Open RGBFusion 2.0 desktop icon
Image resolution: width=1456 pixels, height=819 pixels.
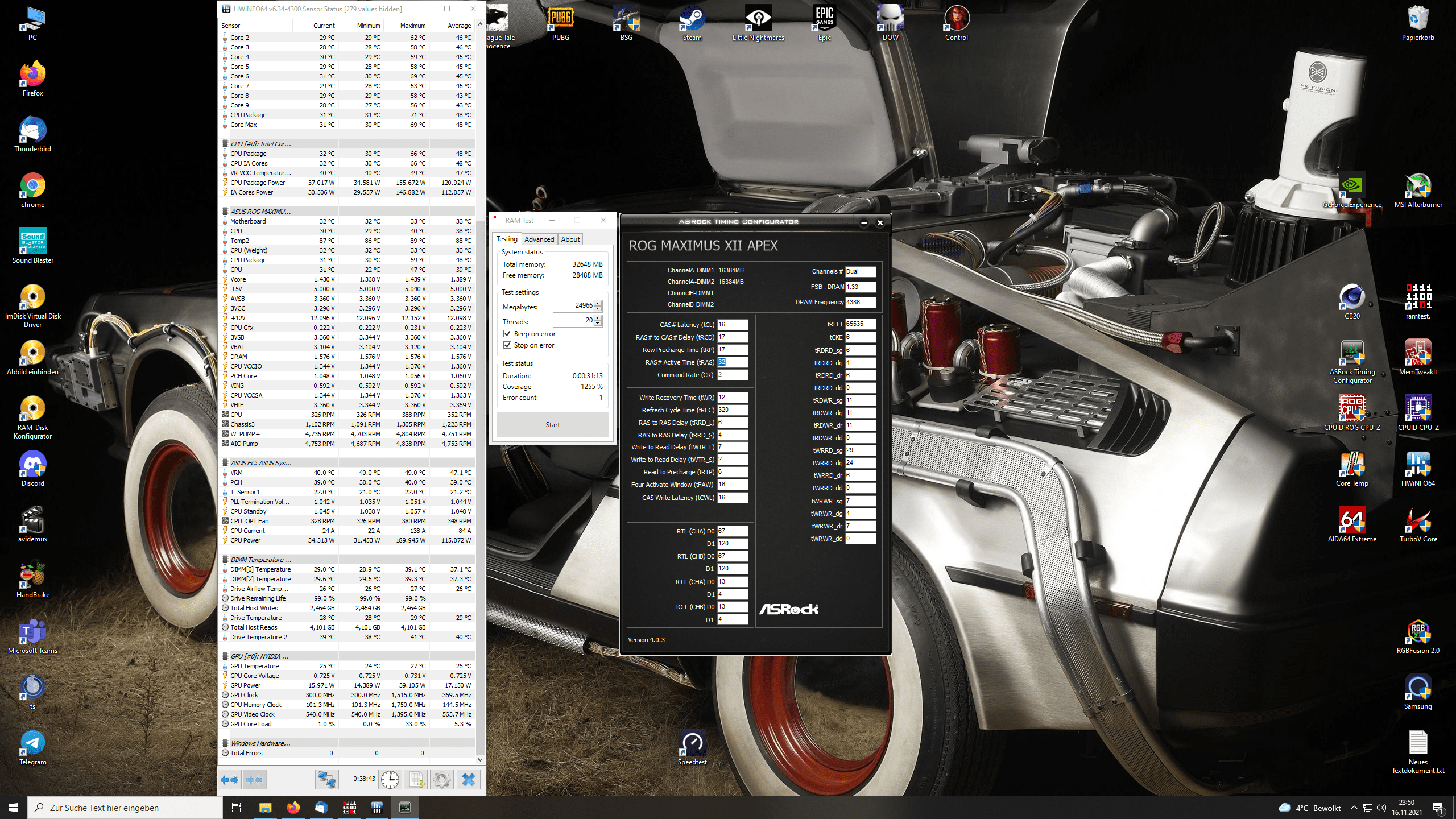(x=1418, y=636)
